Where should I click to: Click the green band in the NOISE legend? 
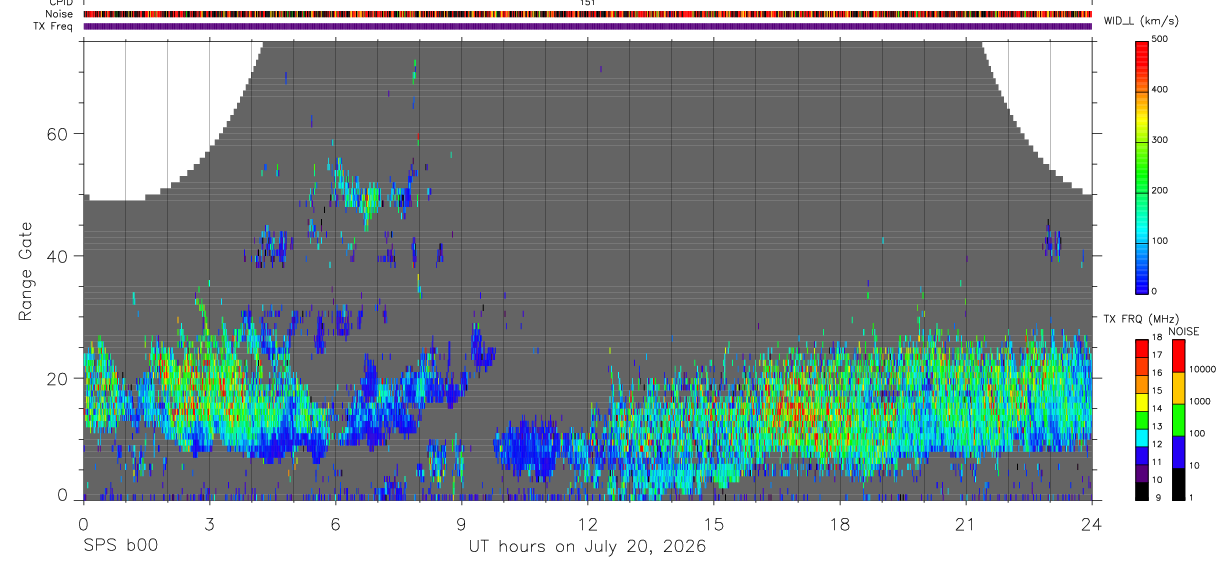point(1179,419)
